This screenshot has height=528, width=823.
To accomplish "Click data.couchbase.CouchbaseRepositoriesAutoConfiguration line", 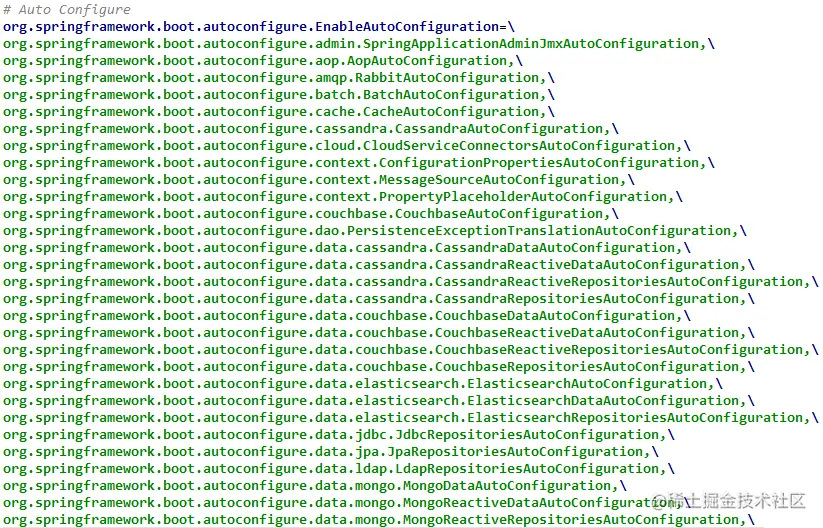I will 379,367.
